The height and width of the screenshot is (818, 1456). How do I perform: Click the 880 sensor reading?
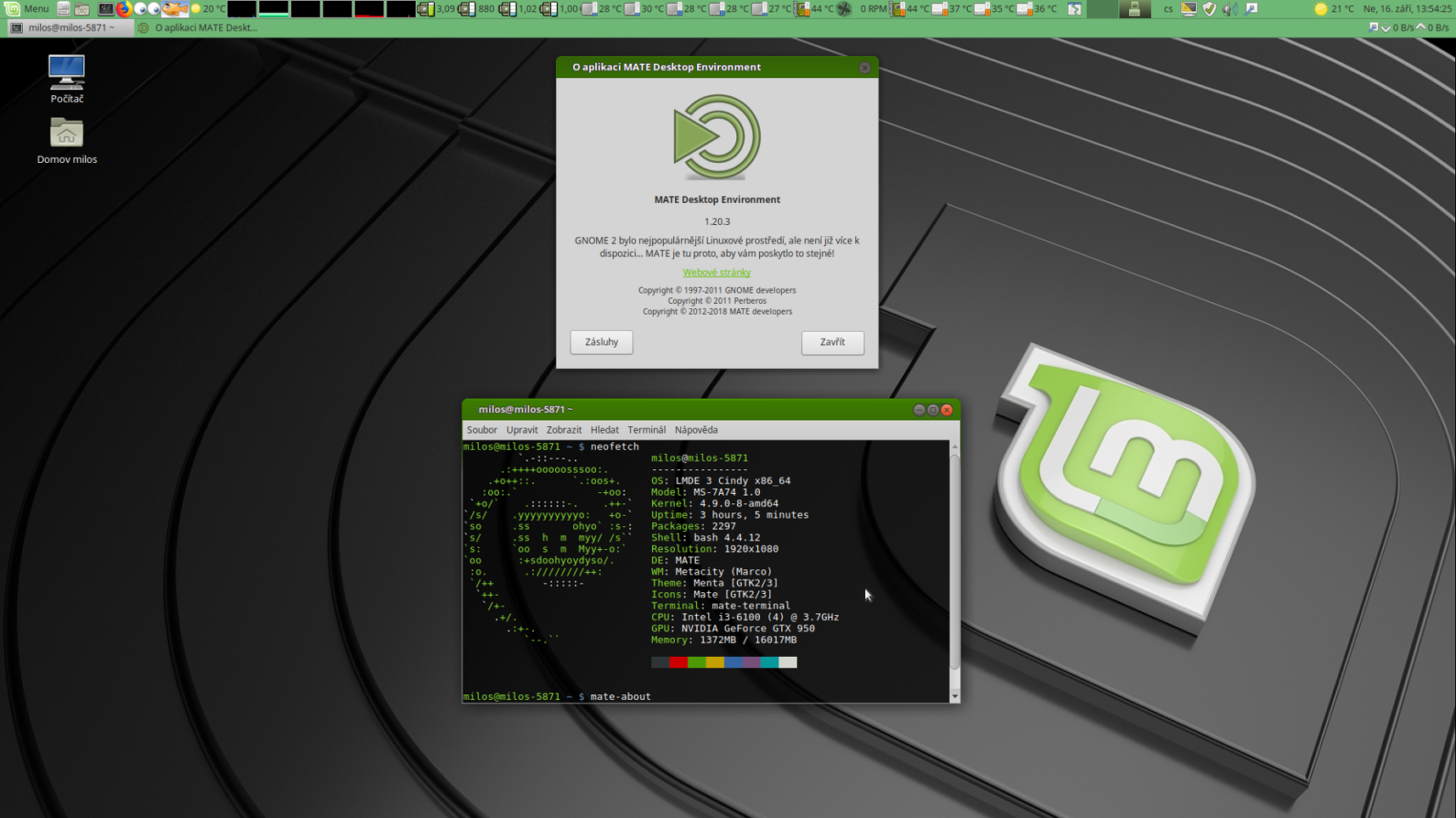tap(476, 8)
